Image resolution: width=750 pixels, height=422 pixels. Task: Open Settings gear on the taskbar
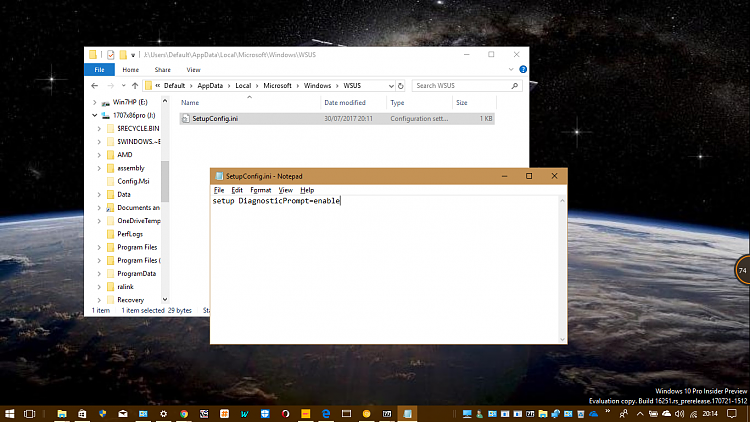(x=164, y=413)
